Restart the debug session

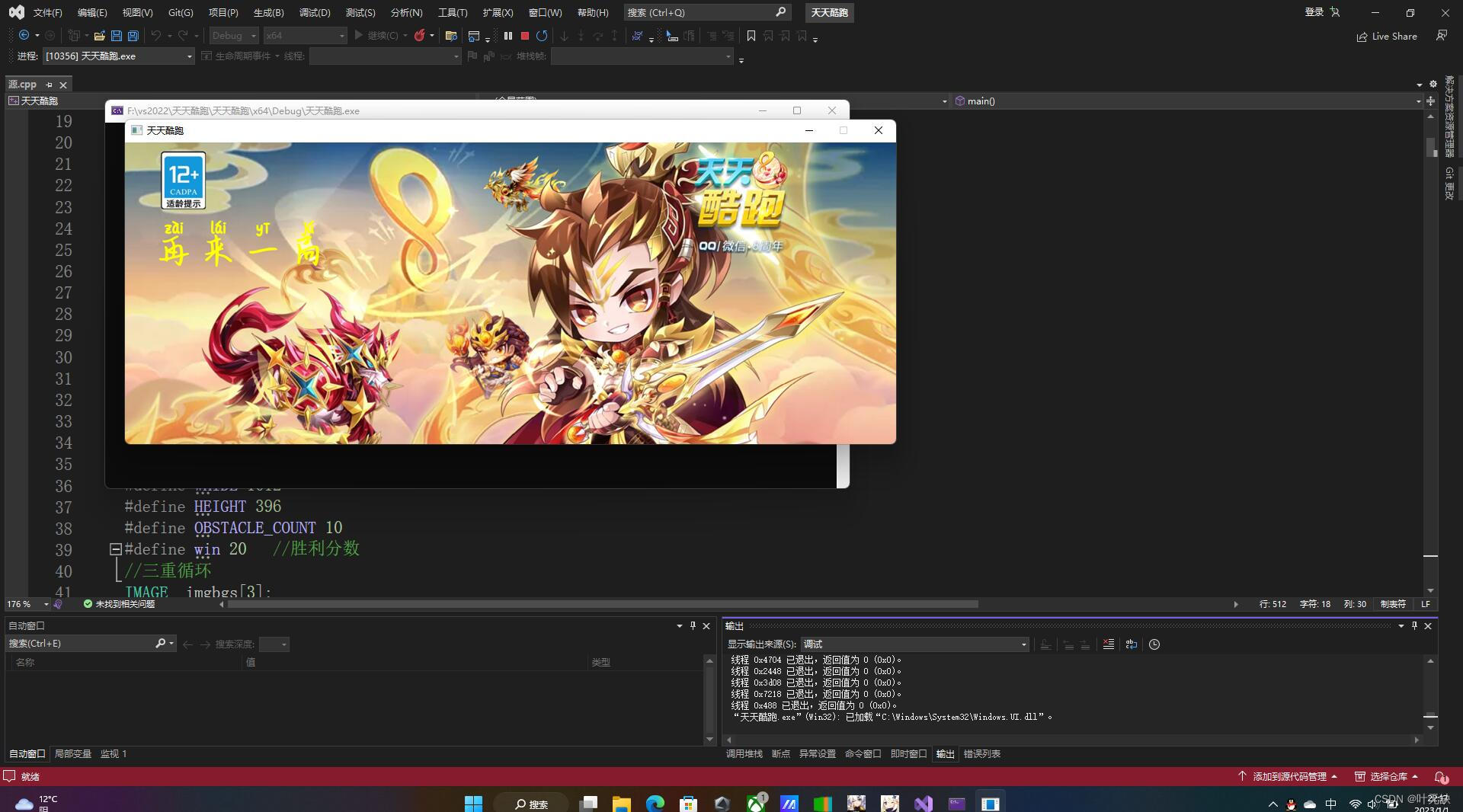[x=542, y=36]
